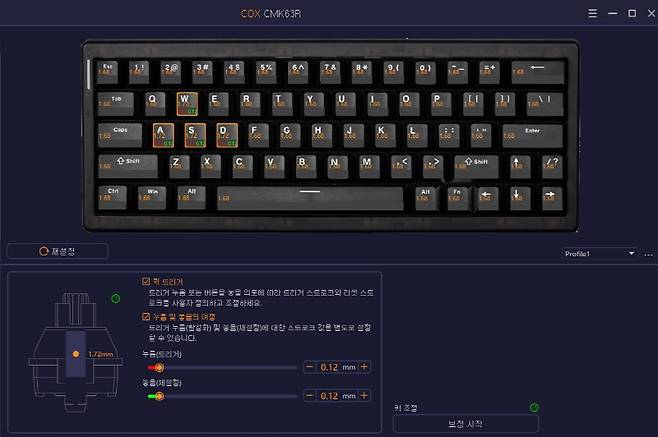Click the press trigger slider handle

[x=159, y=368]
